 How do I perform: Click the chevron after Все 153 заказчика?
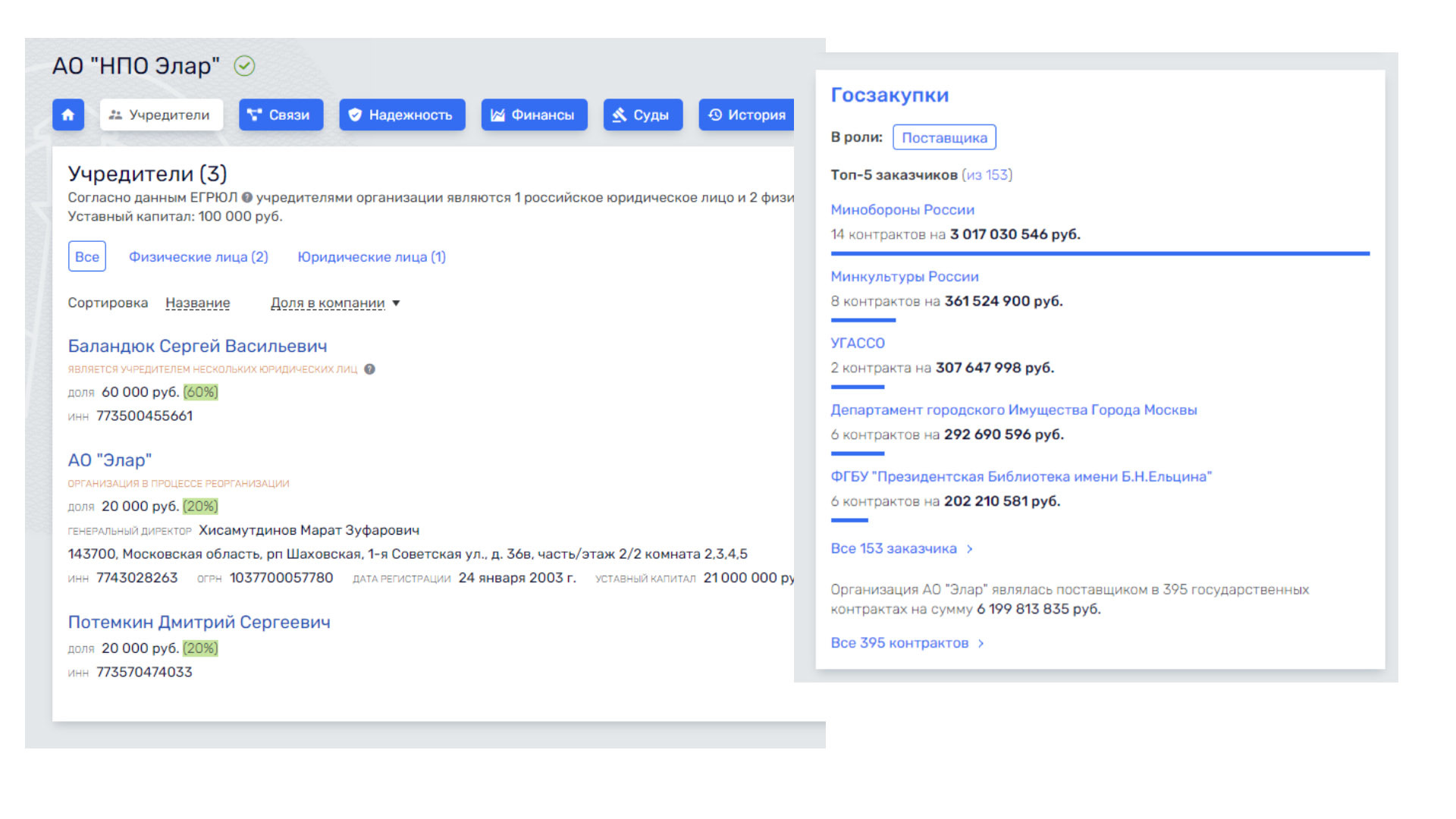[x=970, y=549]
